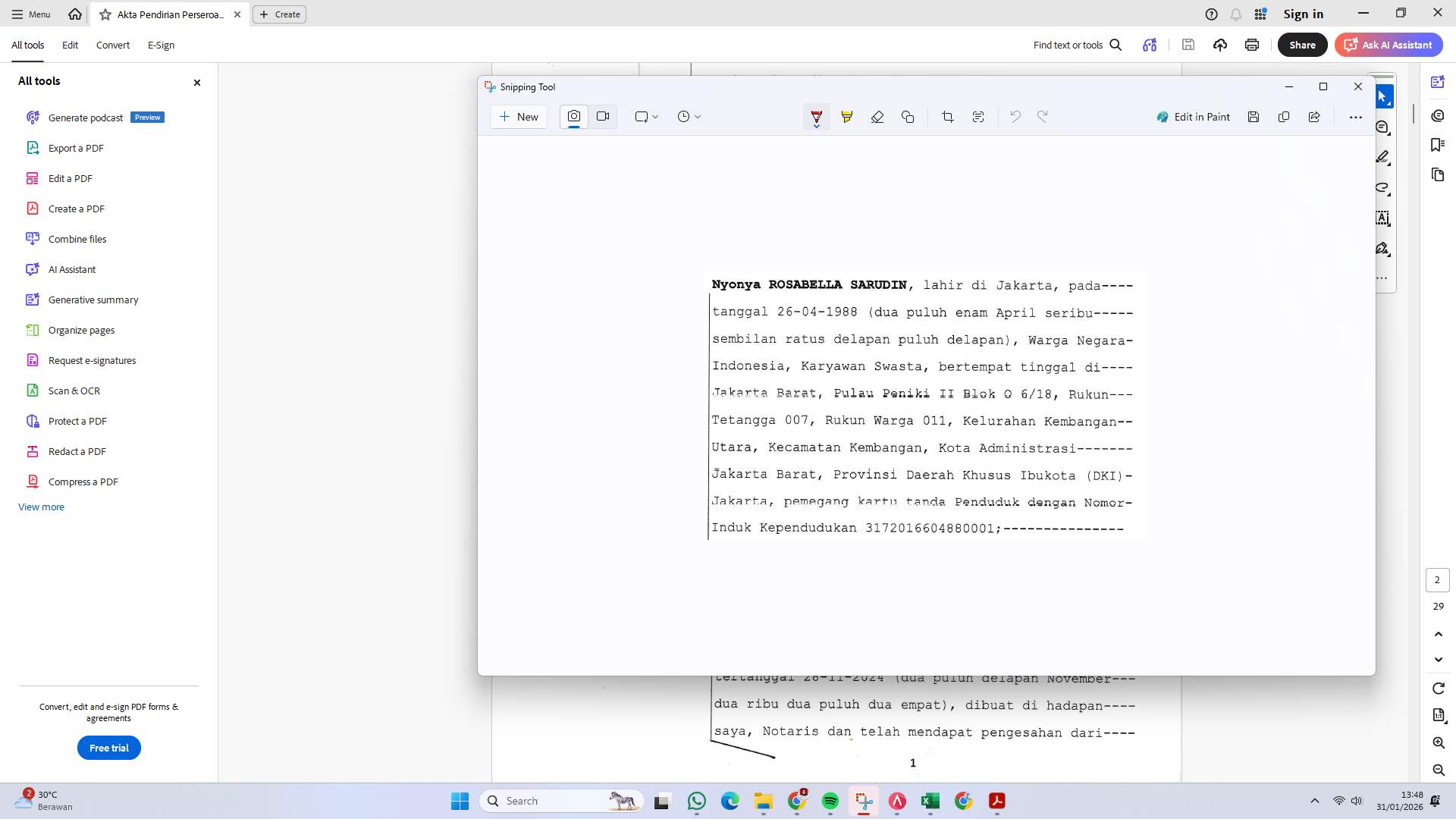Image resolution: width=1456 pixels, height=819 pixels.
Task: Switch Snipping Tool to screenshot capture mode
Action: (574, 117)
